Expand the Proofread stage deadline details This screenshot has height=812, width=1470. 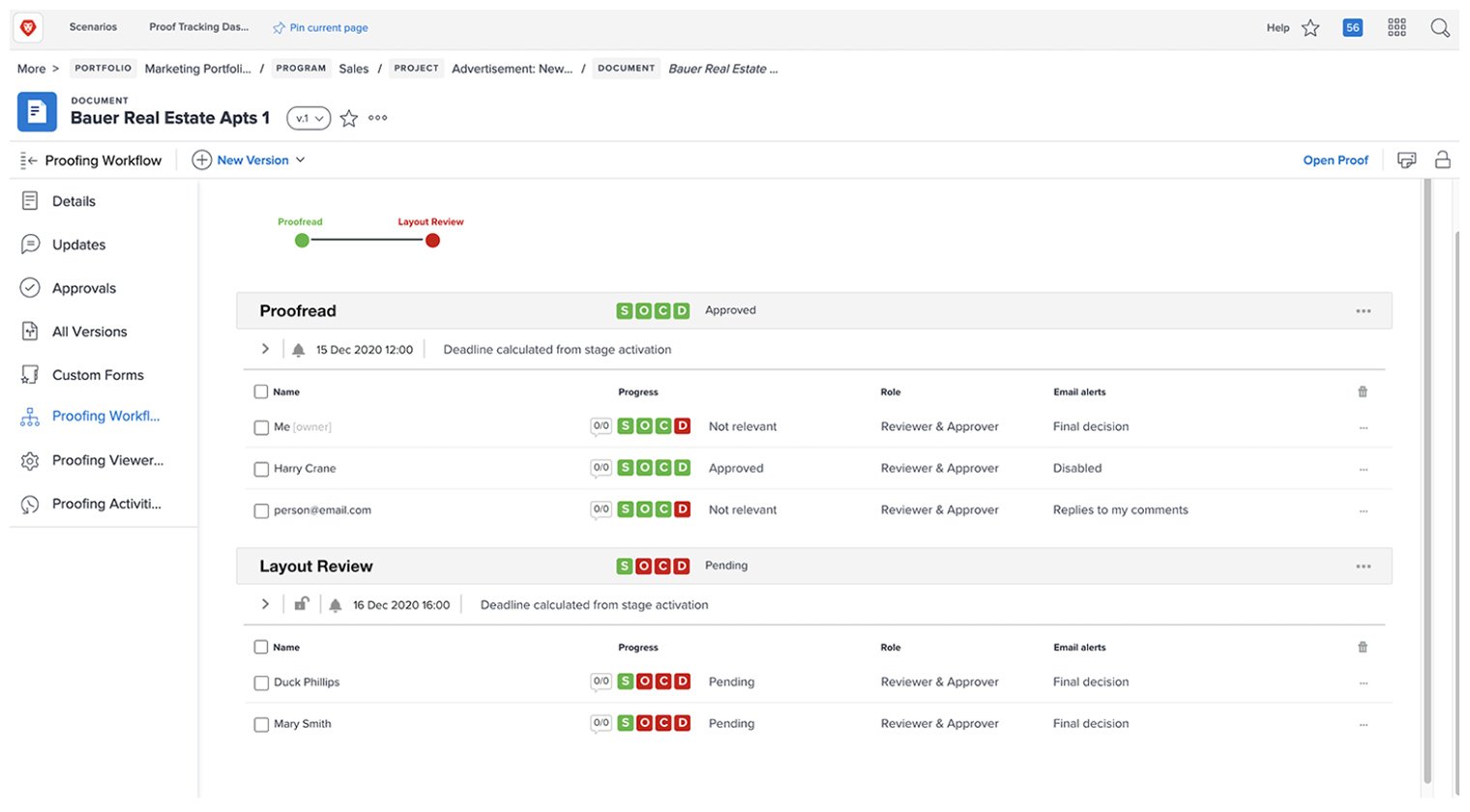[265, 349]
